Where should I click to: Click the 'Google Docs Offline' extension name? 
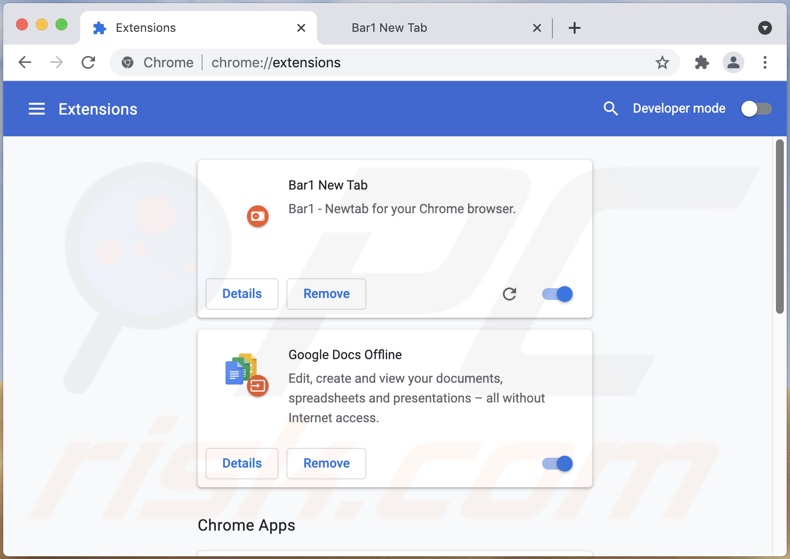(x=345, y=355)
